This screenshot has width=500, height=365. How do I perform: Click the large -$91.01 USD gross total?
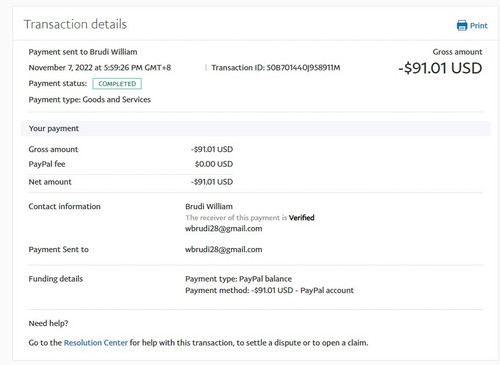tap(440, 68)
